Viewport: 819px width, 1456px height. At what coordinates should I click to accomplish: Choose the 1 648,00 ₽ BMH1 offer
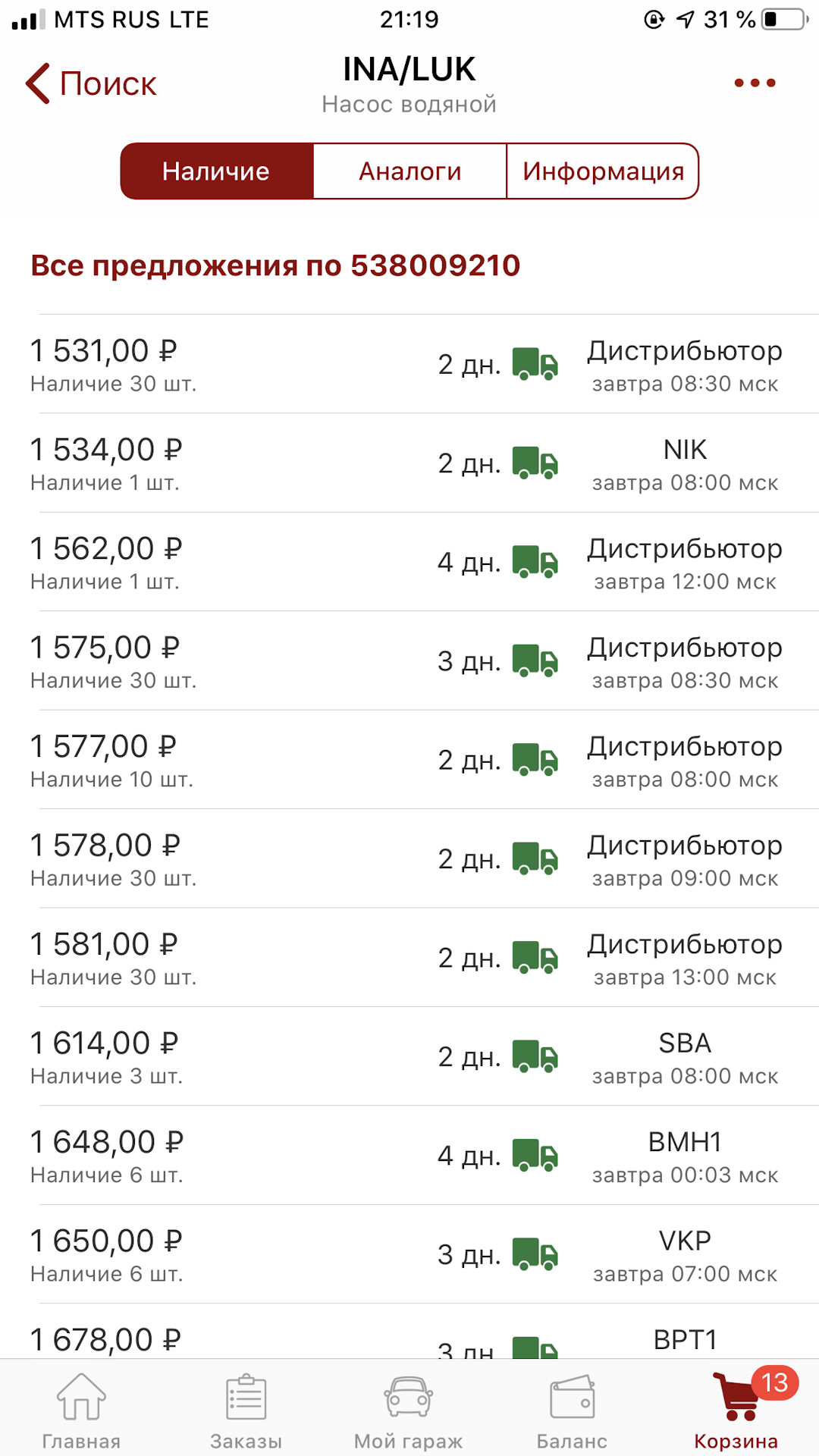(409, 1156)
